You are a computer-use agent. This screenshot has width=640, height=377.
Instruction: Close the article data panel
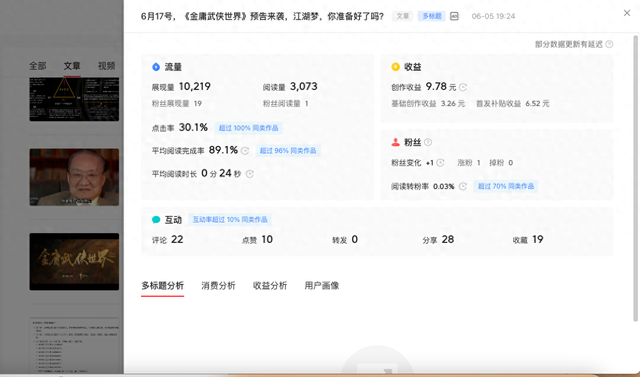click(627, 13)
